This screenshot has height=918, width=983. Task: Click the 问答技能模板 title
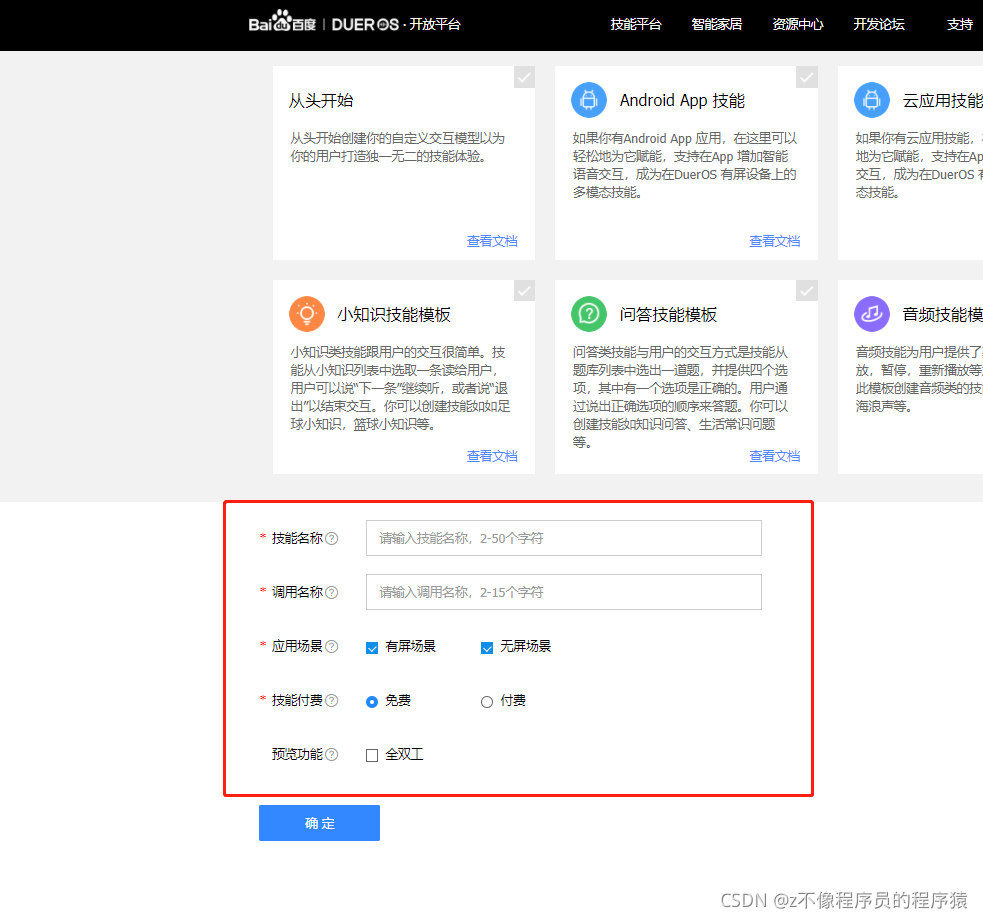tap(668, 314)
